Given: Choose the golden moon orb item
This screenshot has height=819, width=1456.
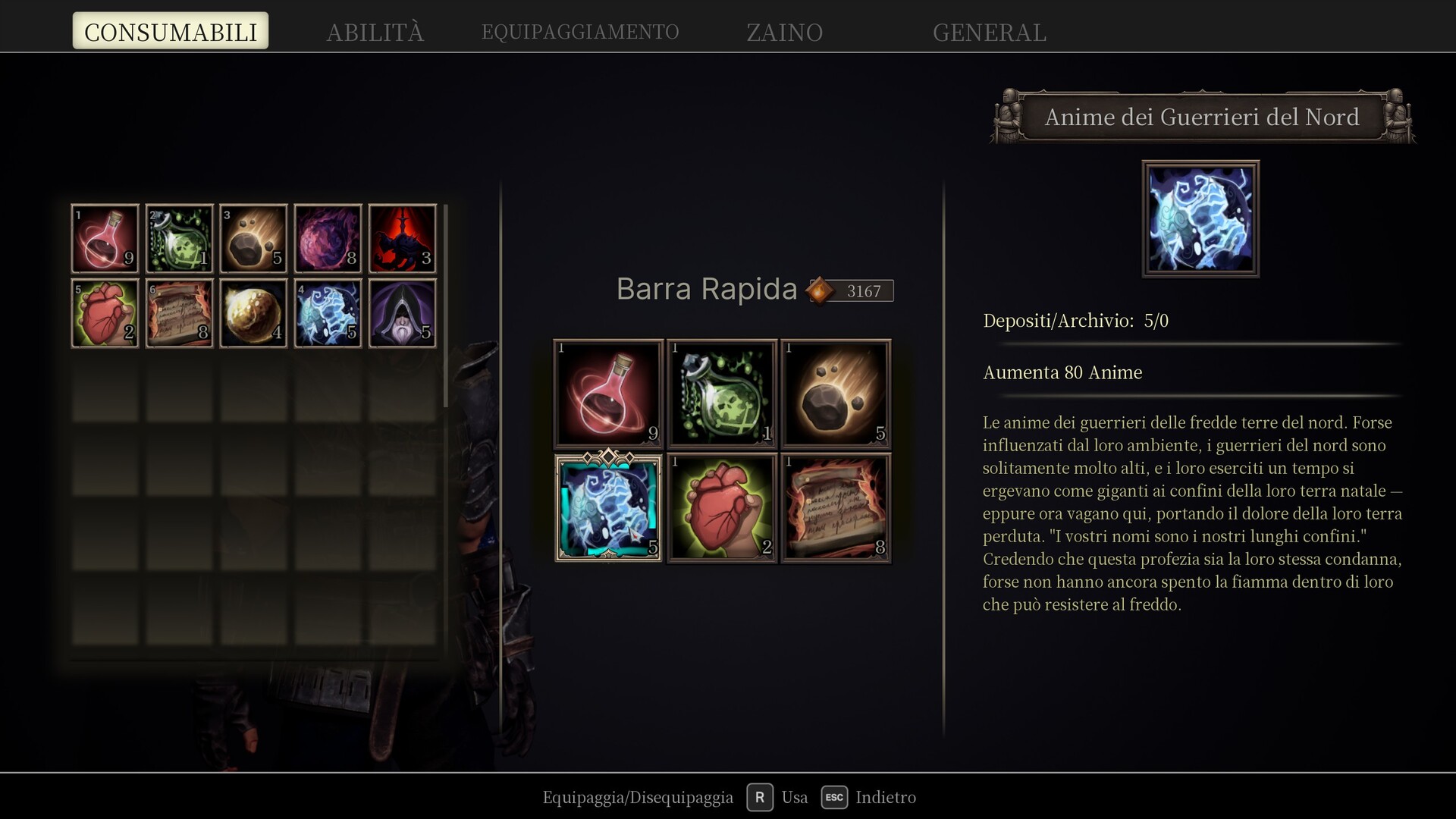Looking at the screenshot, I should click(x=254, y=313).
